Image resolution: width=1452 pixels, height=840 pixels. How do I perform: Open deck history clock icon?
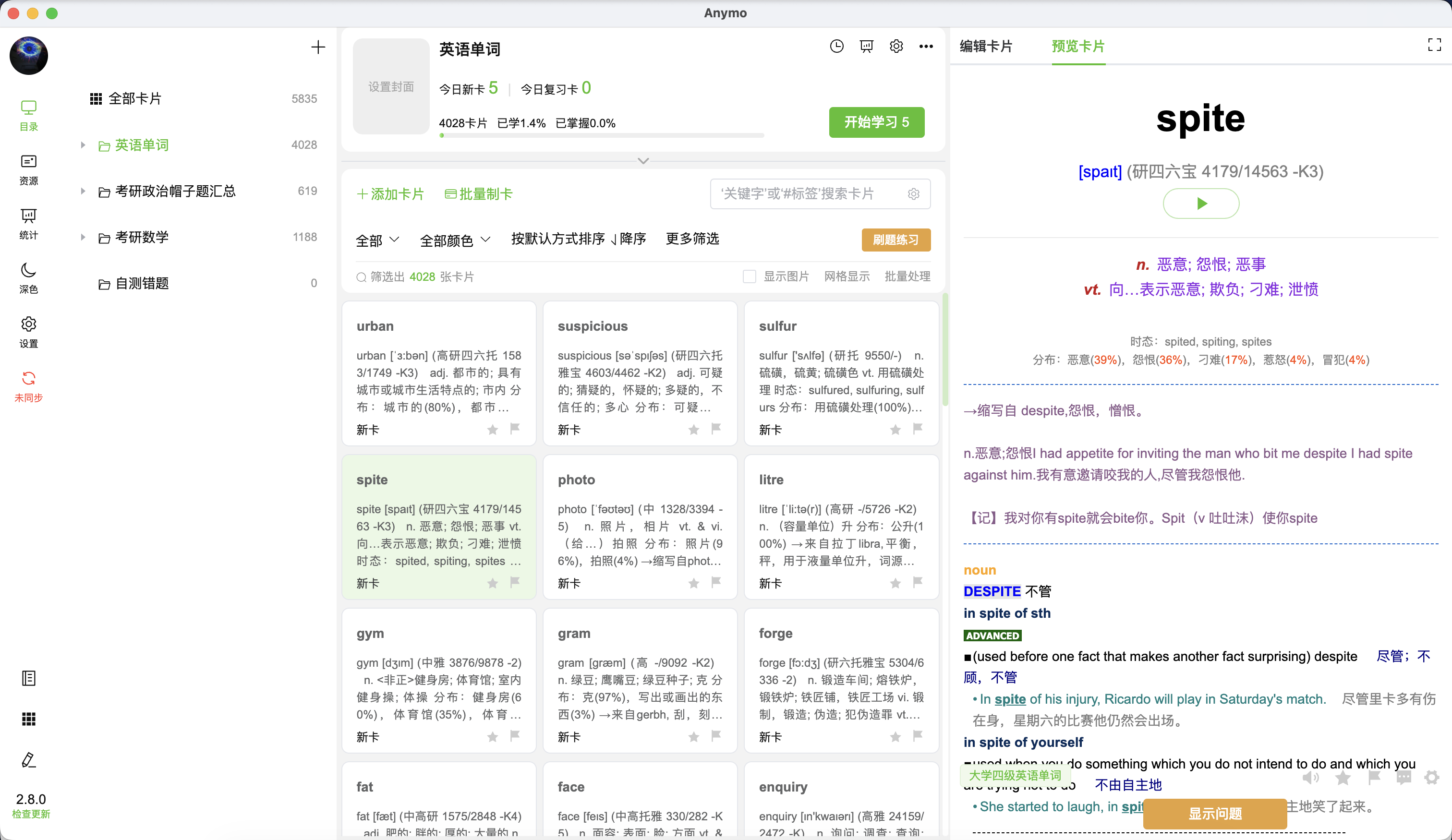pos(836,46)
